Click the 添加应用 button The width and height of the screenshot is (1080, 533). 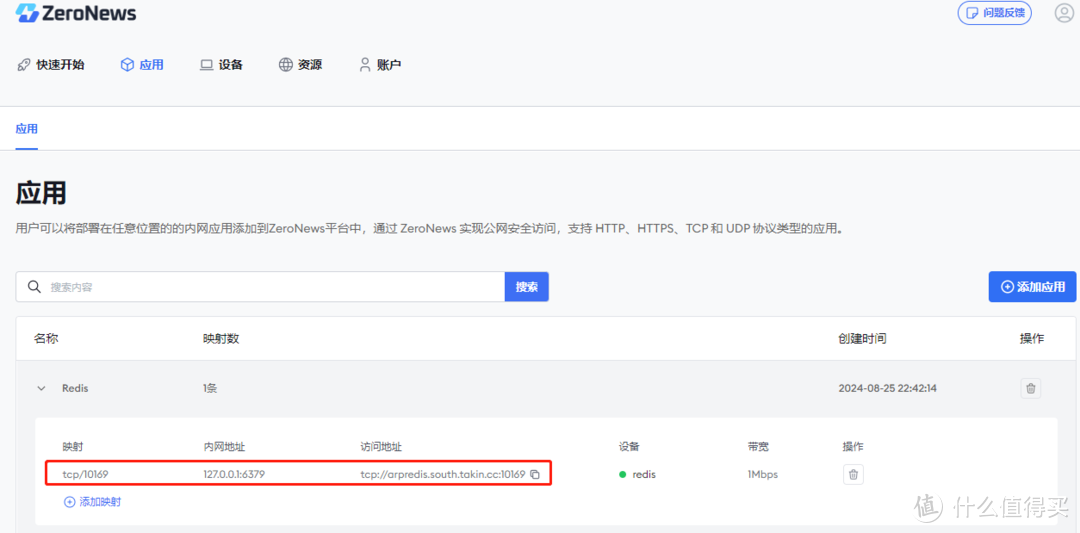click(1032, 286)
